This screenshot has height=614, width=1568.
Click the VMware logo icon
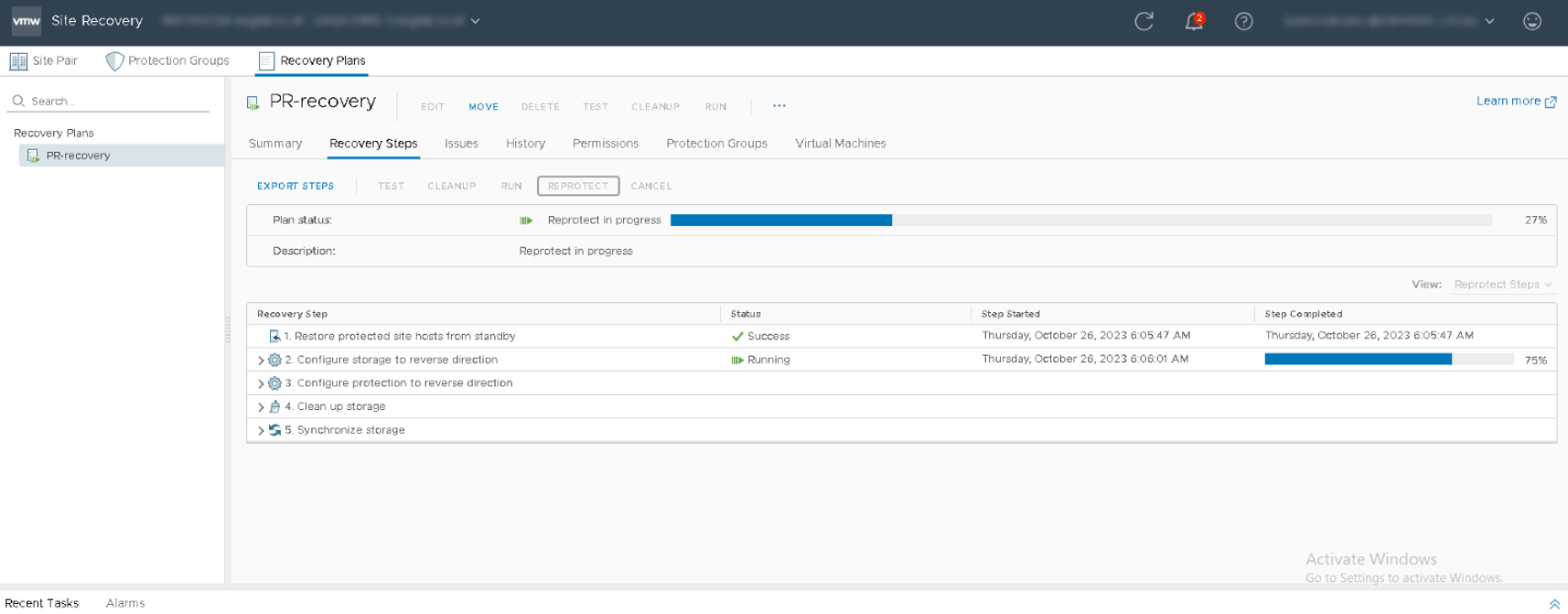coord(27,21)
